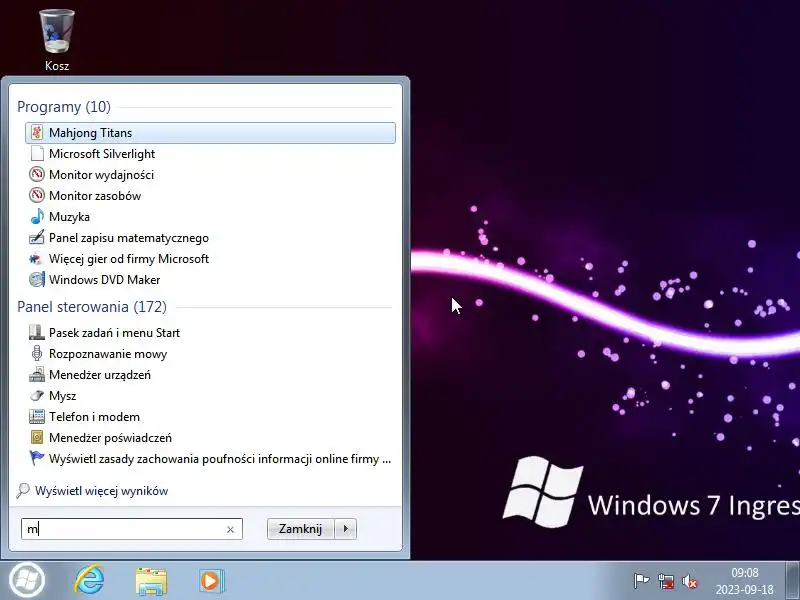Click the muted speaker tray icon

tap(690, 581)
